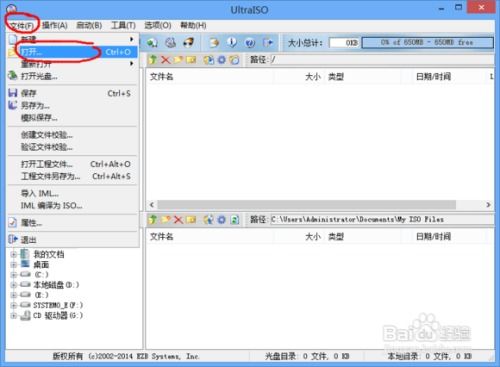Click the gear settings icon in lower pane toolbar
This screenshot has width=500, height=367.
(x=222, y=220)
